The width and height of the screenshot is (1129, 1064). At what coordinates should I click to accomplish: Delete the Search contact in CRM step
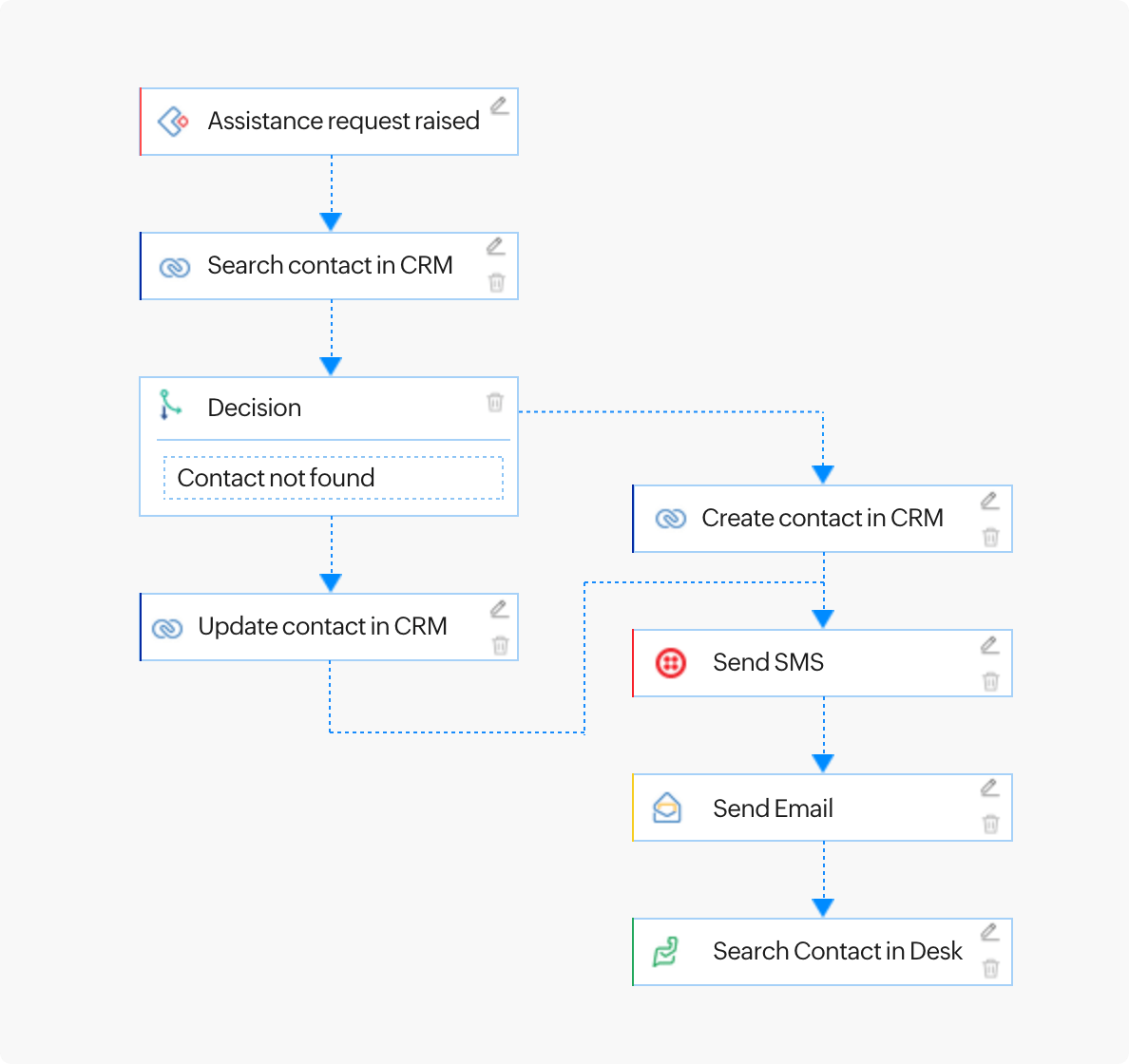click(x=496, y=282)
